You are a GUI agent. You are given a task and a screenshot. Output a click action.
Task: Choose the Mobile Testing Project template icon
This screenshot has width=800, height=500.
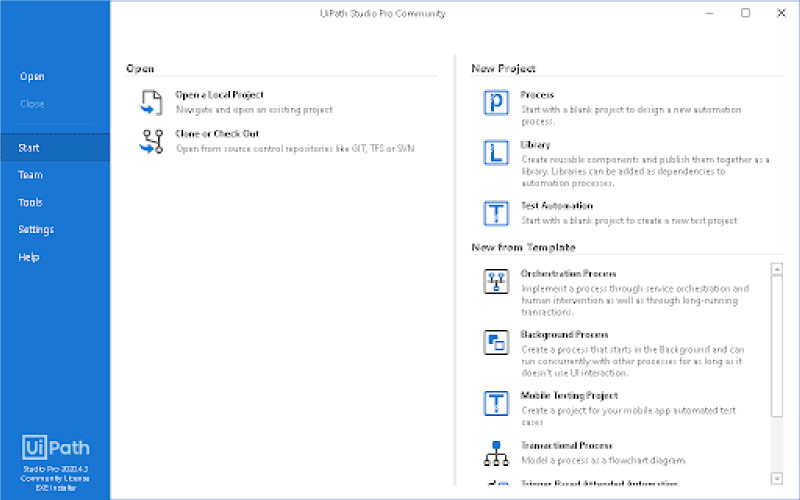[x=496, y=403]
